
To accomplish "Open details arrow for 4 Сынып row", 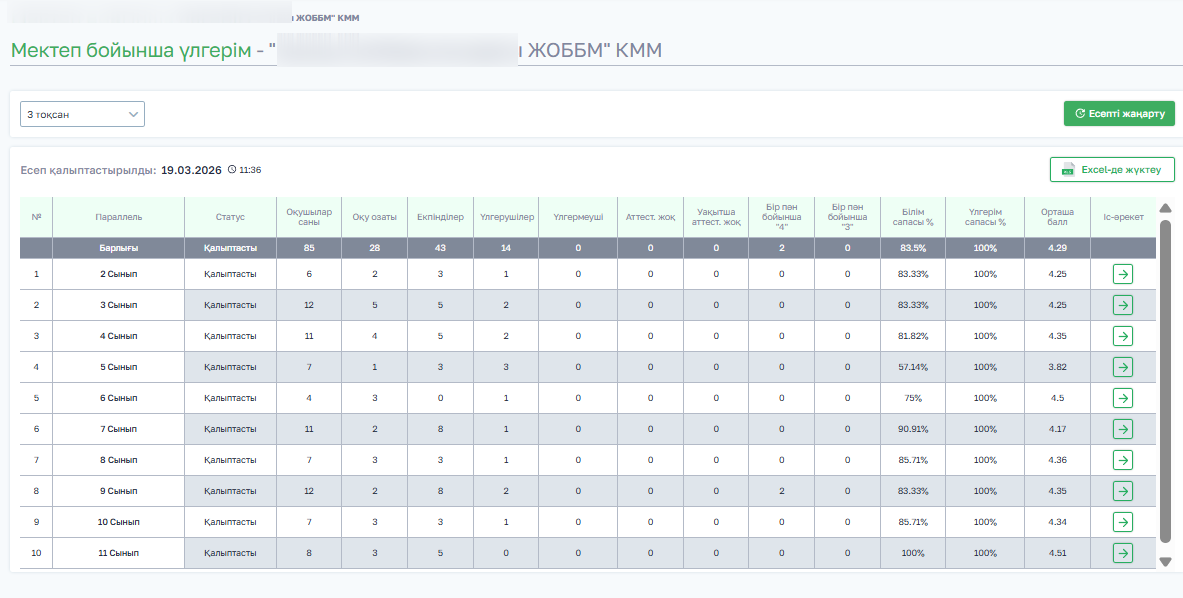I will (1123, 336).
